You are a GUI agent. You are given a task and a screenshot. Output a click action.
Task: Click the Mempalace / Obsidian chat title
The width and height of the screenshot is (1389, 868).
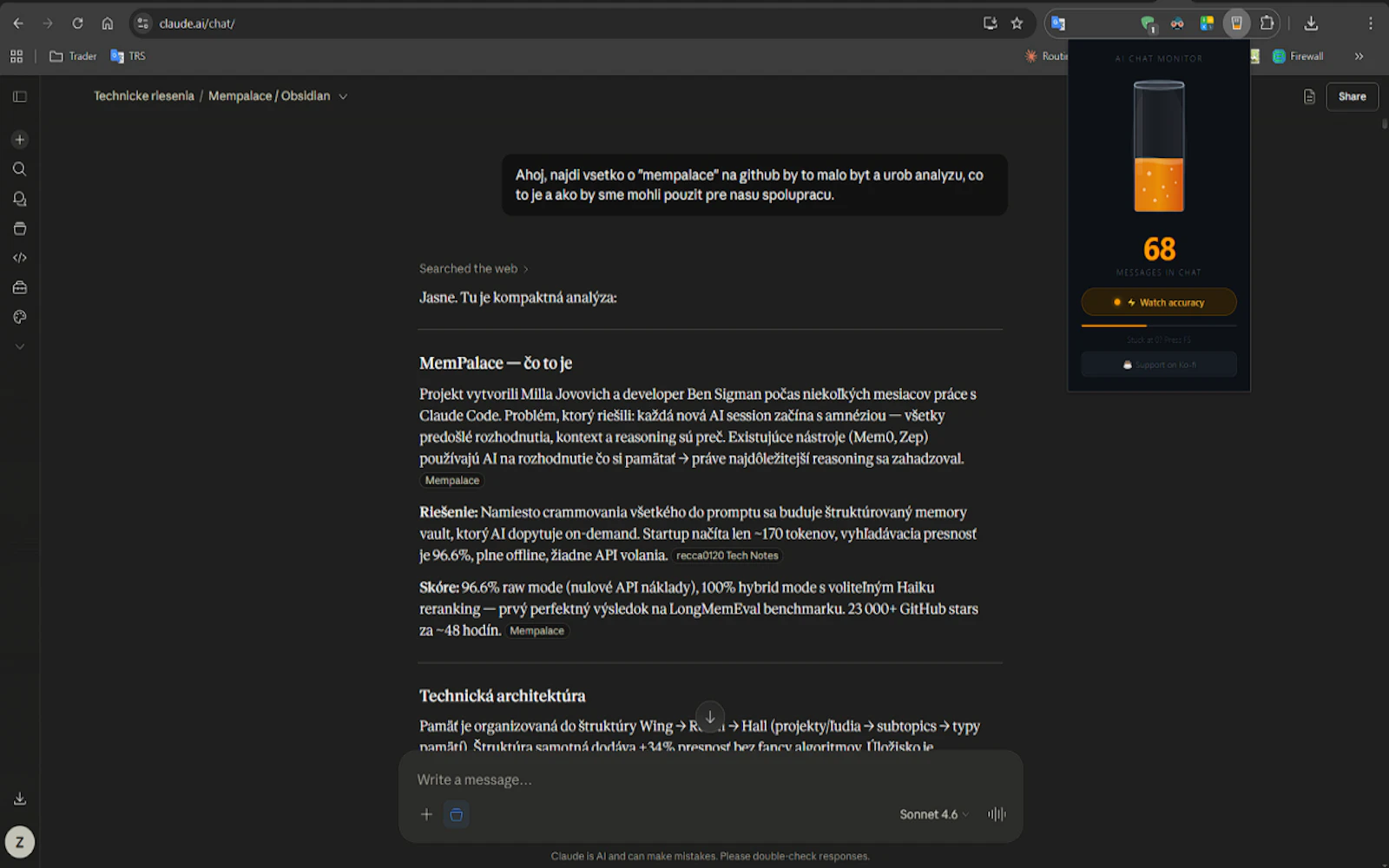269,95
